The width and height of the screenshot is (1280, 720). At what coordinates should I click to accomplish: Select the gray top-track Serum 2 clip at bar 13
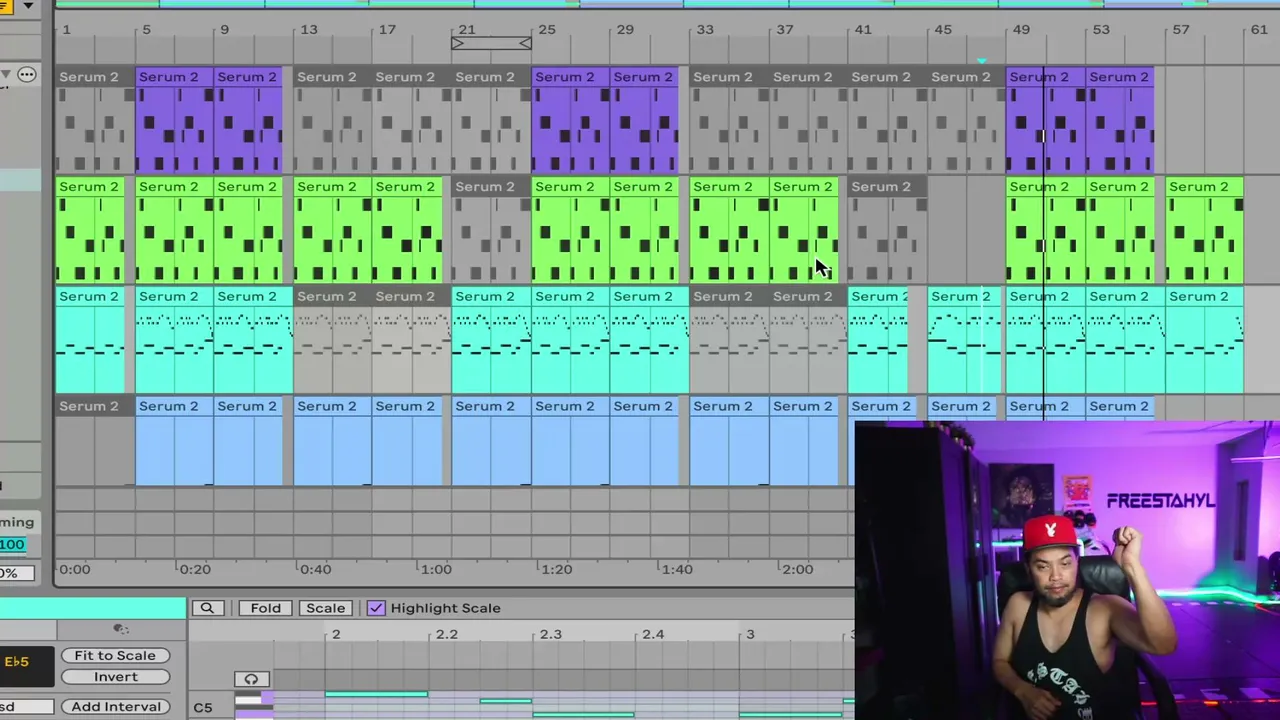(333, 120)
